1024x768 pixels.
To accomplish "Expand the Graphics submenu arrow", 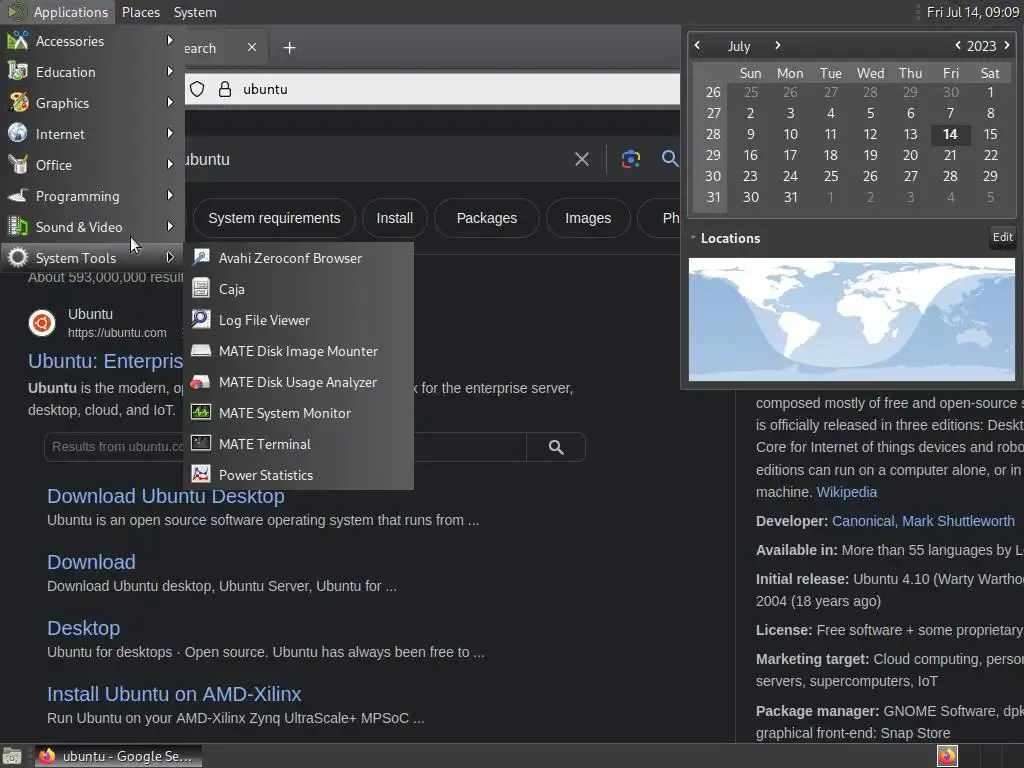I will click(170, 103).
